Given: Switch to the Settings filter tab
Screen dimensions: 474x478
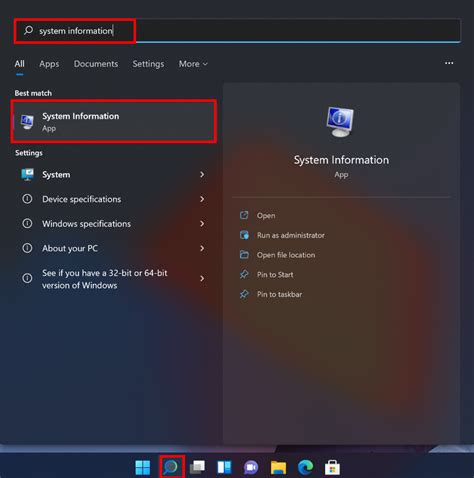Looking at the screenshot, I should pos(148,64).
